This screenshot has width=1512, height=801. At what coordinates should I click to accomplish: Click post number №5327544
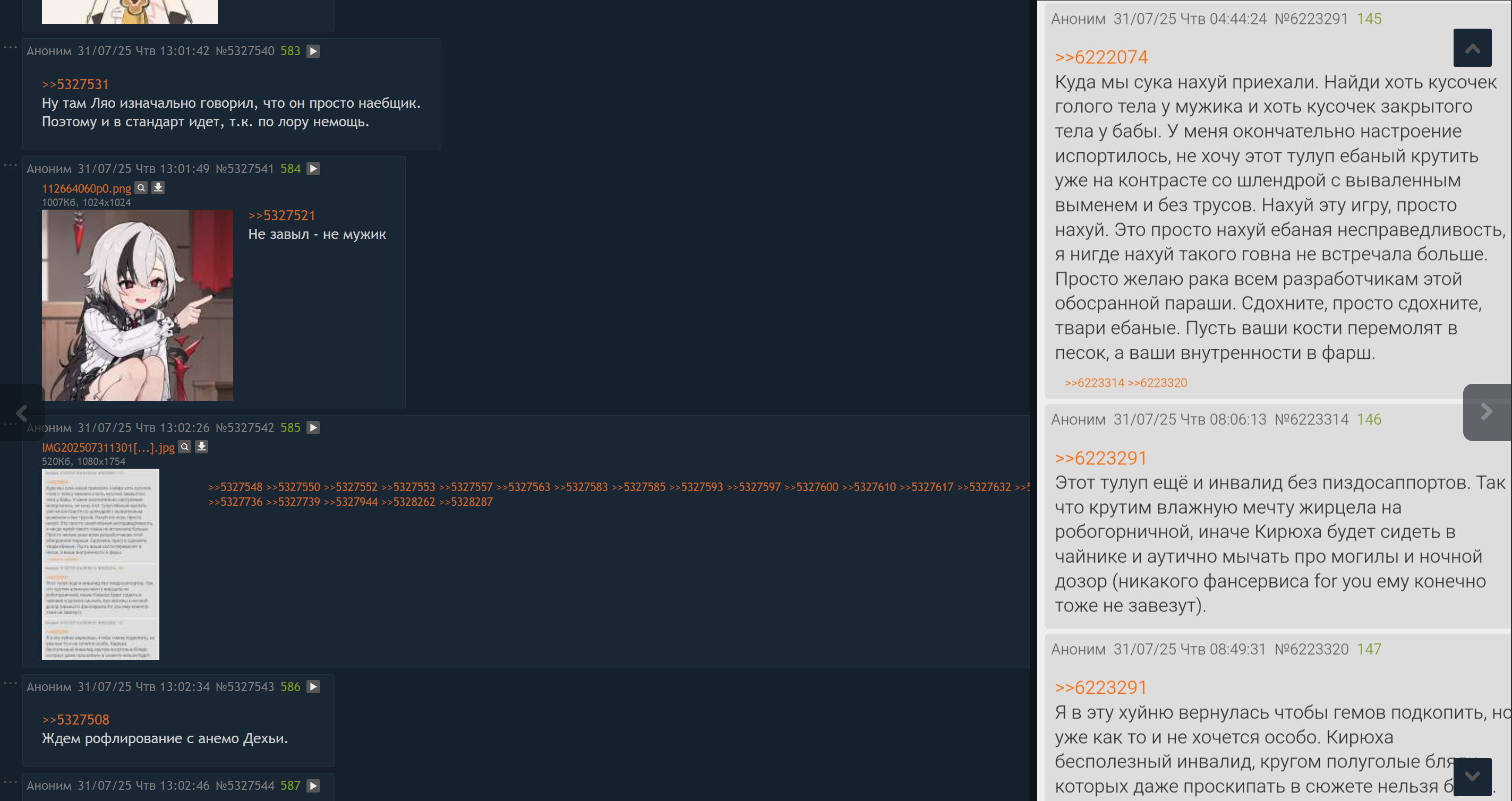tap(244, 786)
